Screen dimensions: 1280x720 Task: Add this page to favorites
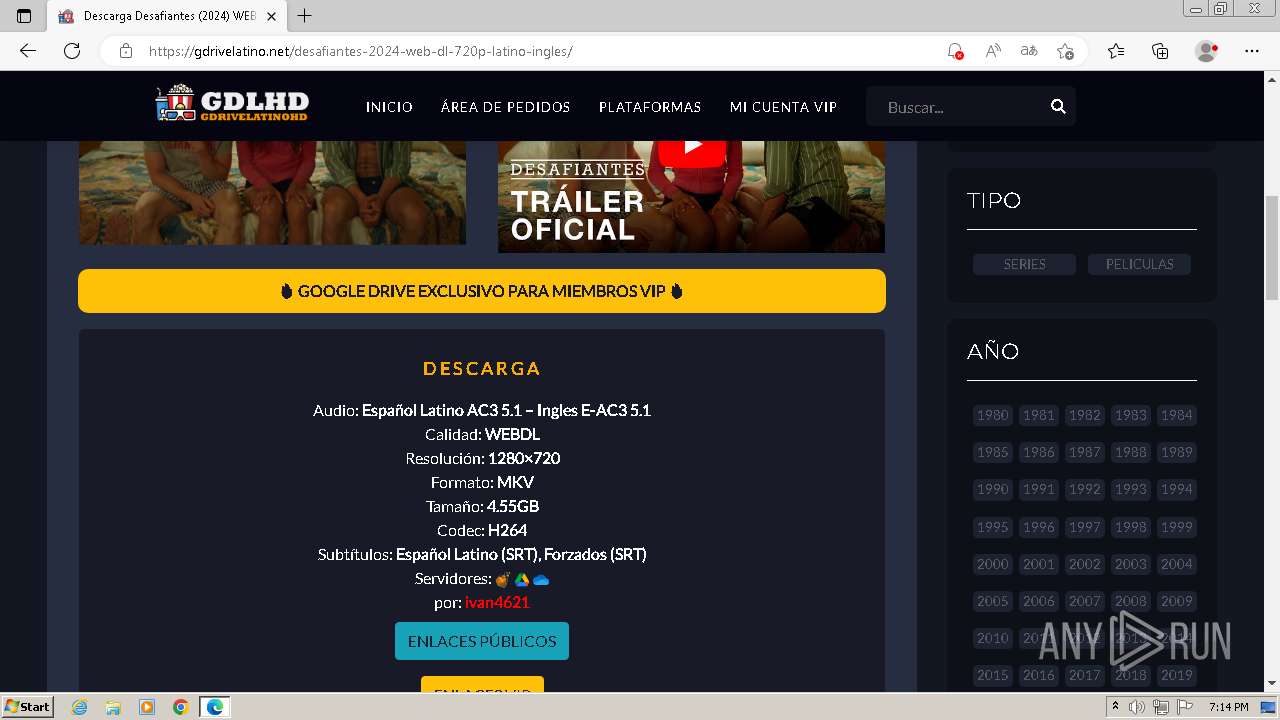pyautogui.click(x=1065, y=51)
